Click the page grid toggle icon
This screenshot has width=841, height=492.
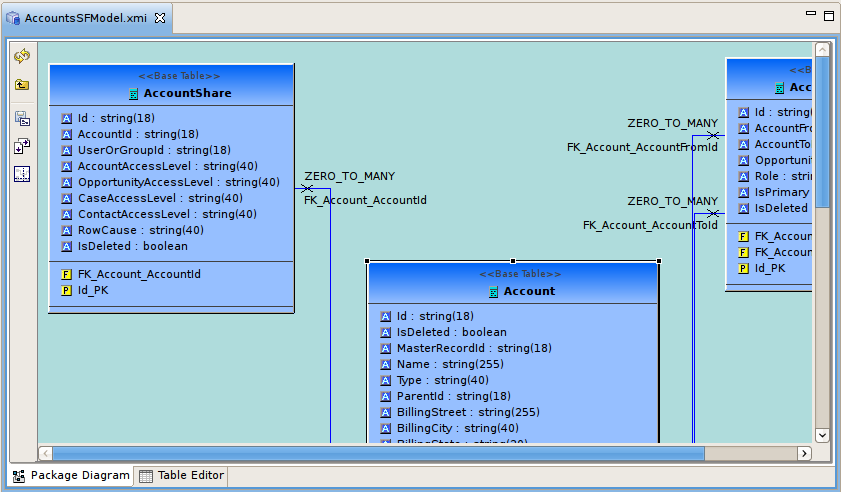[x=22, y=174]
